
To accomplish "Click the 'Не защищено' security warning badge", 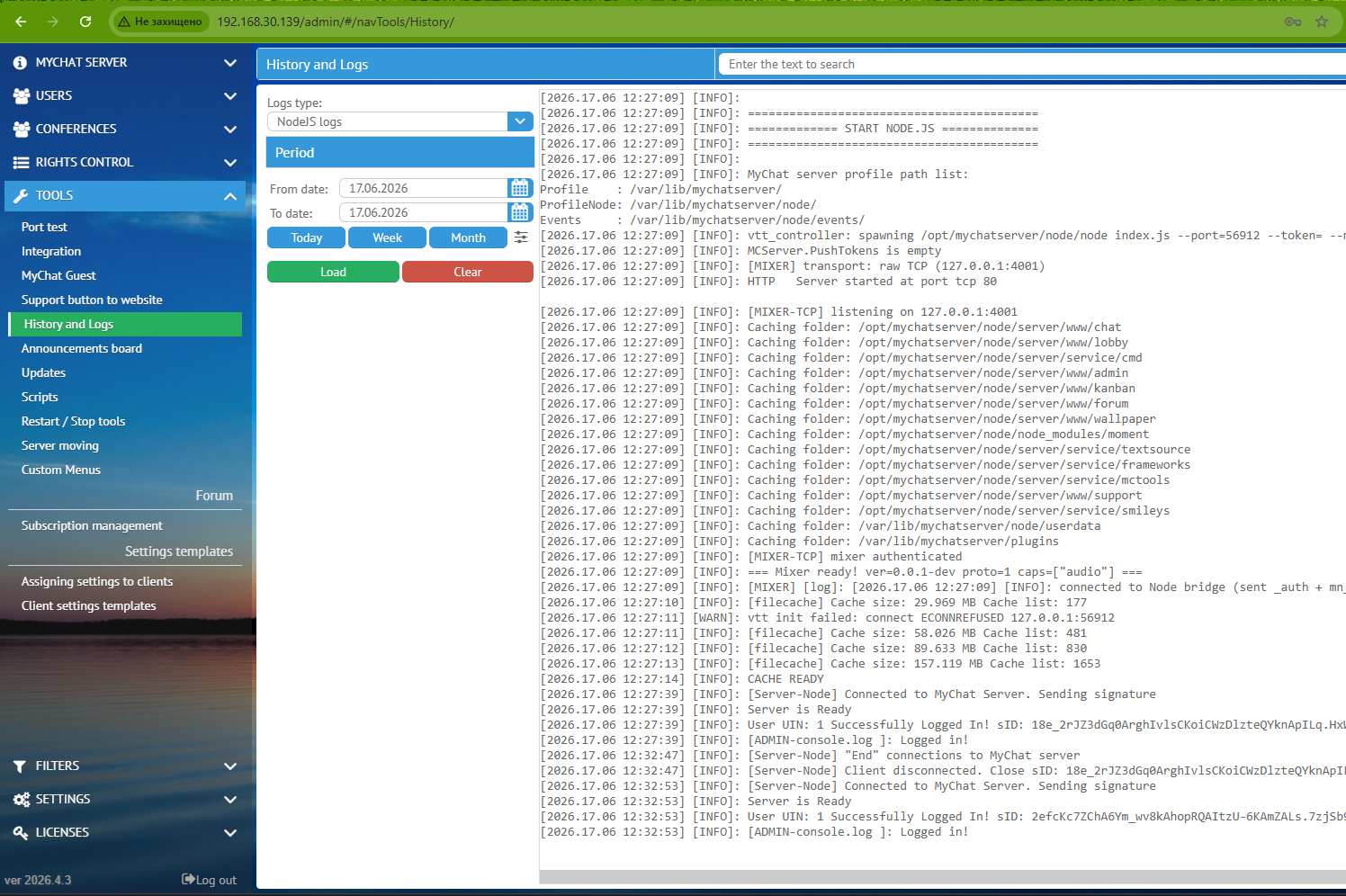I will pos(160,22).
